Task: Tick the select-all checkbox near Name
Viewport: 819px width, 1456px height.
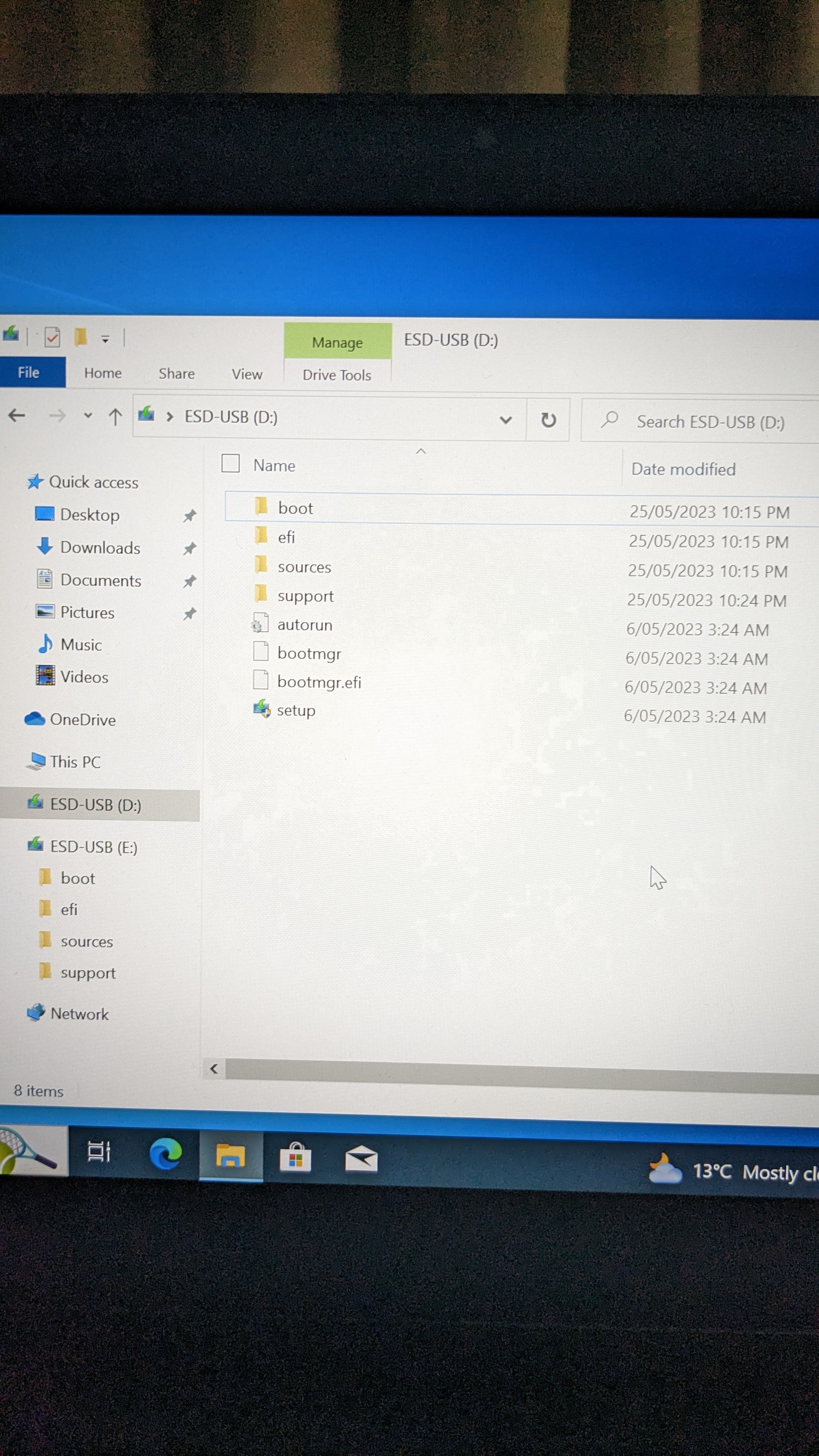Action: (x=231, y=463)
